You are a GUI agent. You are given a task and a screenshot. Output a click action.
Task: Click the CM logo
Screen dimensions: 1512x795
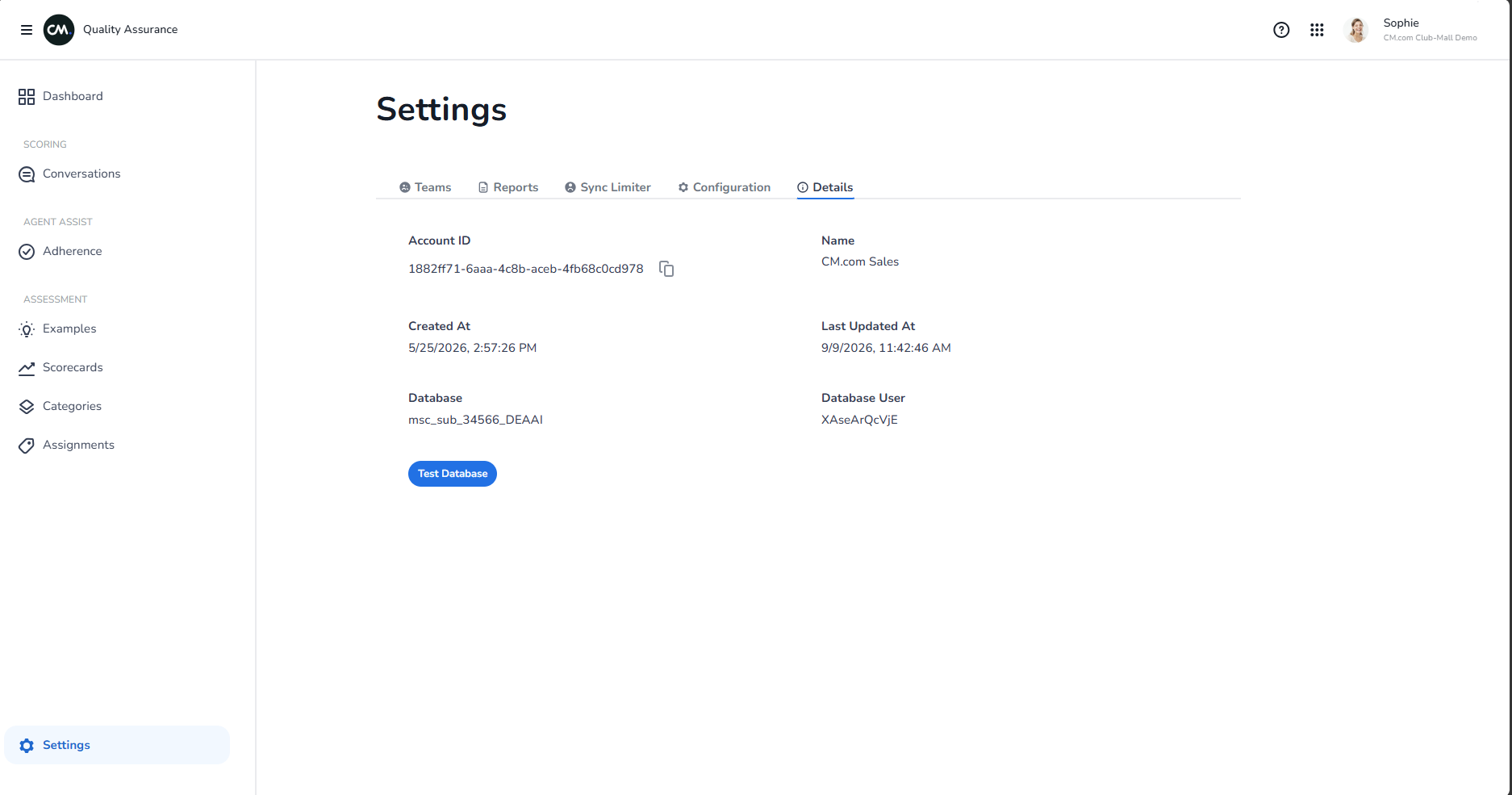(x=59, y=30)
